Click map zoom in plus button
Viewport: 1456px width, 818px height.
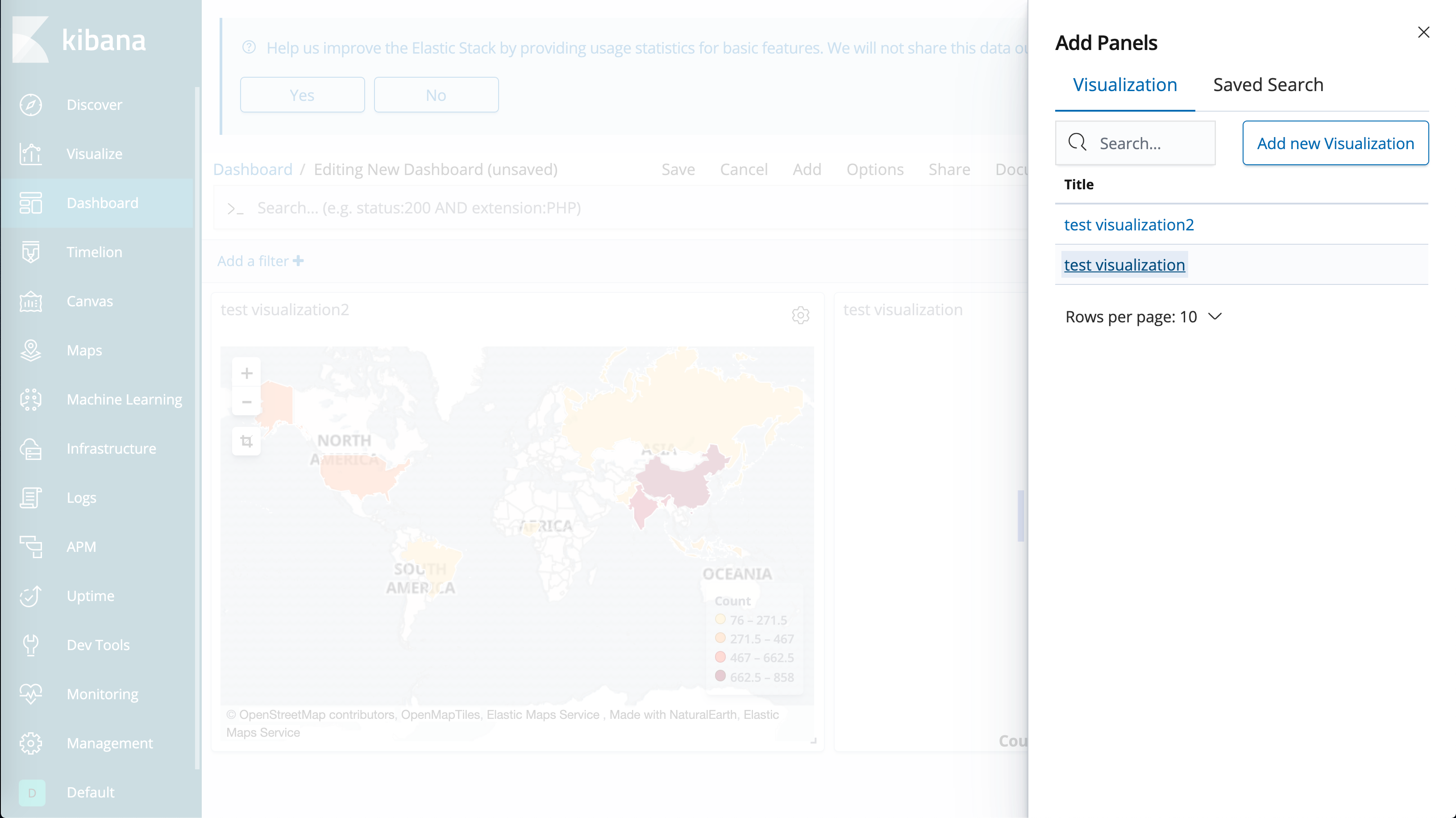click(246, 373)
